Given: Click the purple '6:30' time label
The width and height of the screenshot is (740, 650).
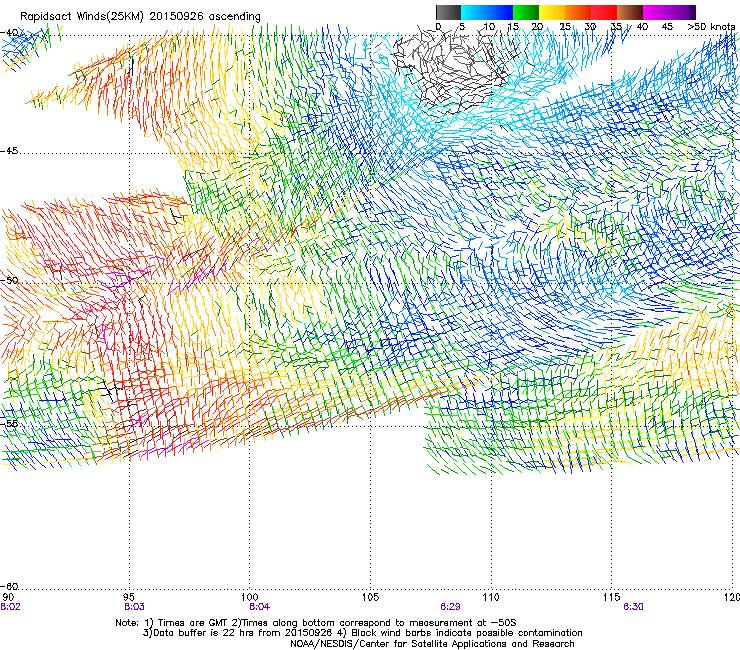Looking at the screenshot, I should click(x=633, y=607).
